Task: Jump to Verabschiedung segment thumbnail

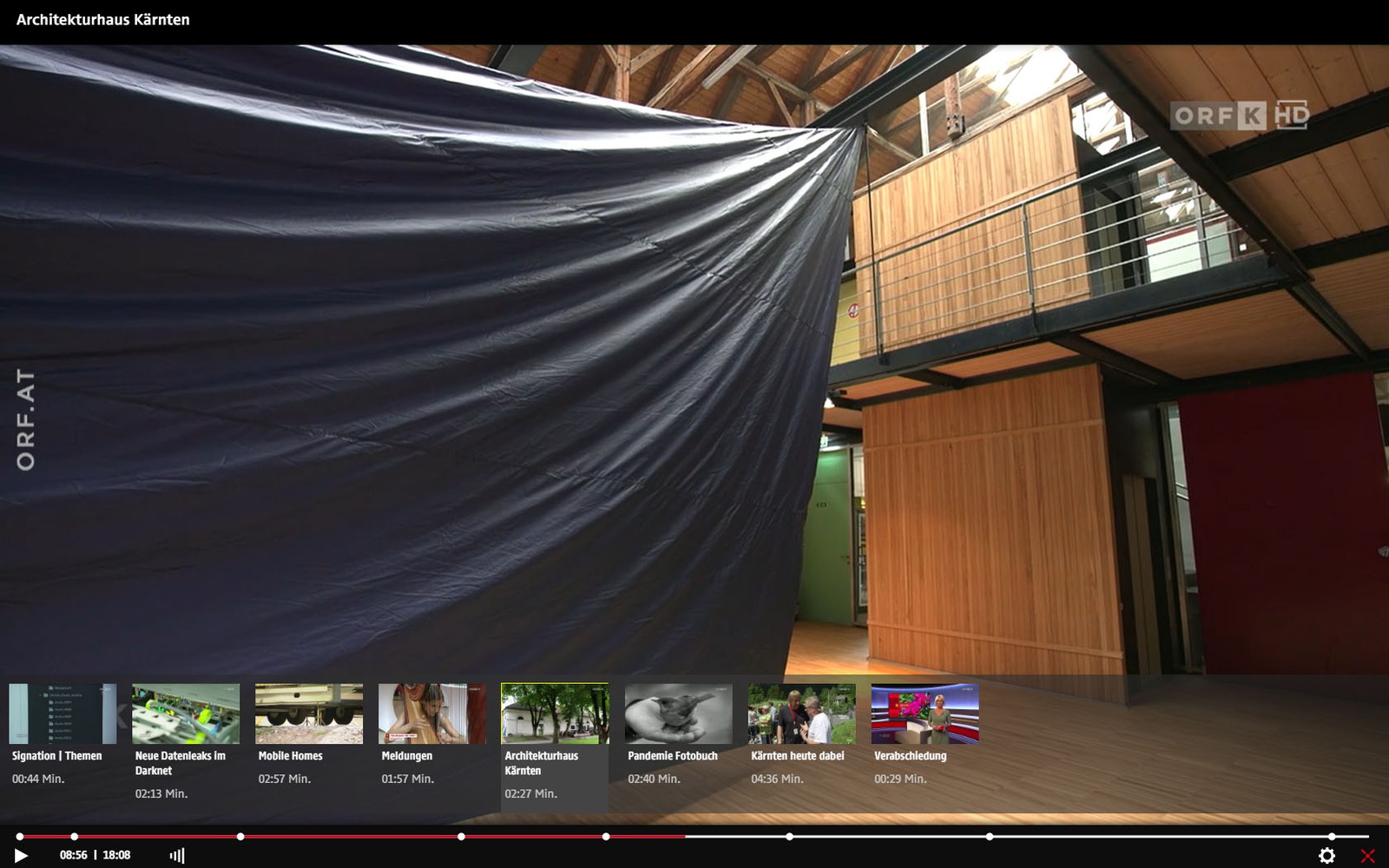Action: click(x=925, y=713)
